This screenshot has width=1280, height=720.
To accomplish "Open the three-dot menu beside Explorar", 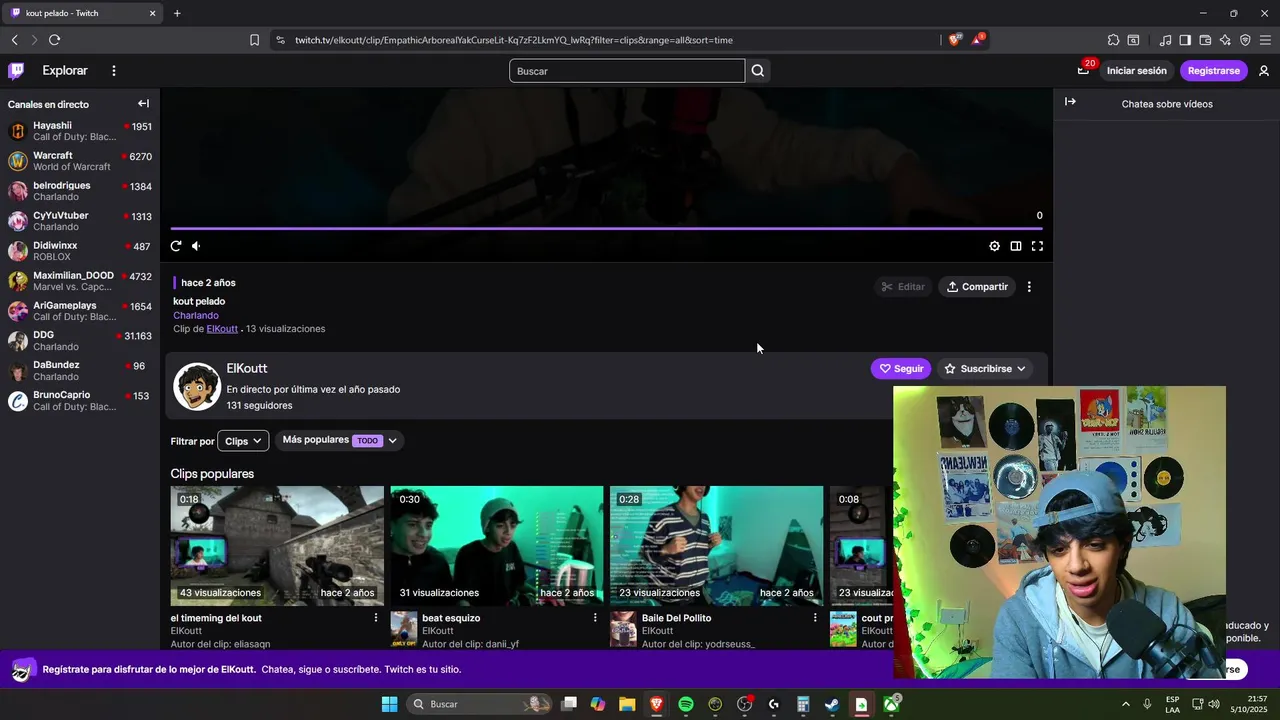I will [x=114, y=71].
